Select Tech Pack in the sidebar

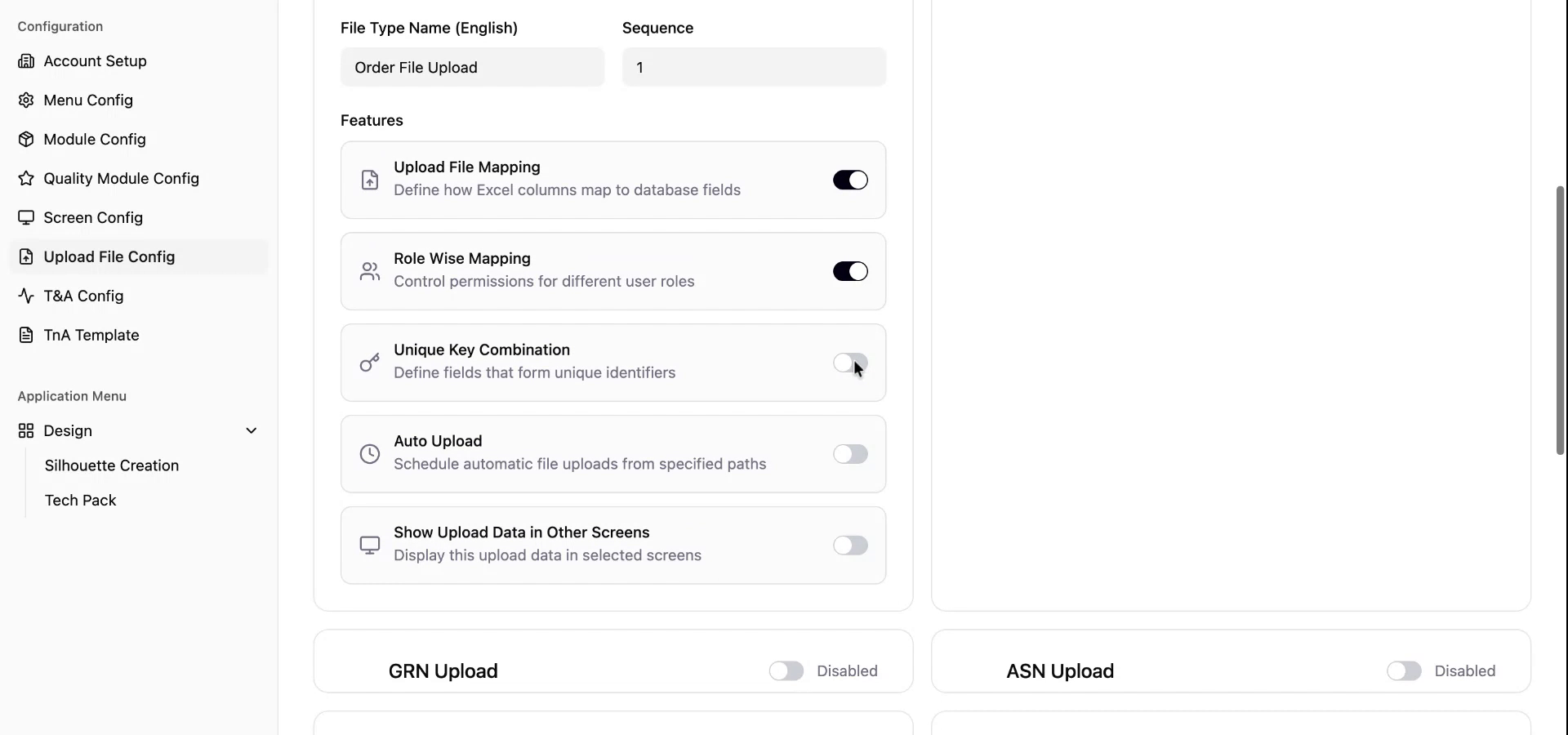pos(81,500)
